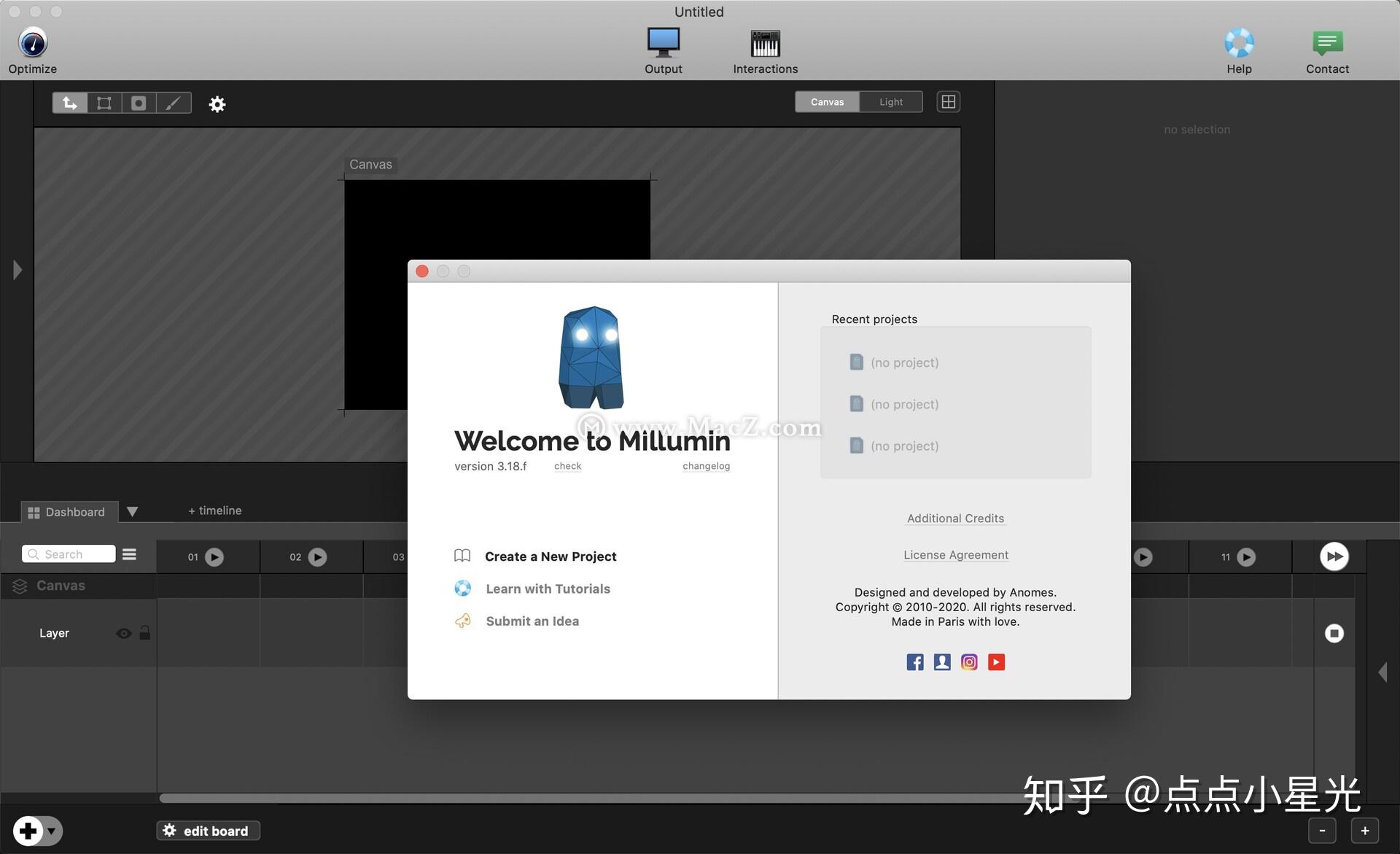
Task: Click Submit an Idea
Action: [x=532, y=621]
